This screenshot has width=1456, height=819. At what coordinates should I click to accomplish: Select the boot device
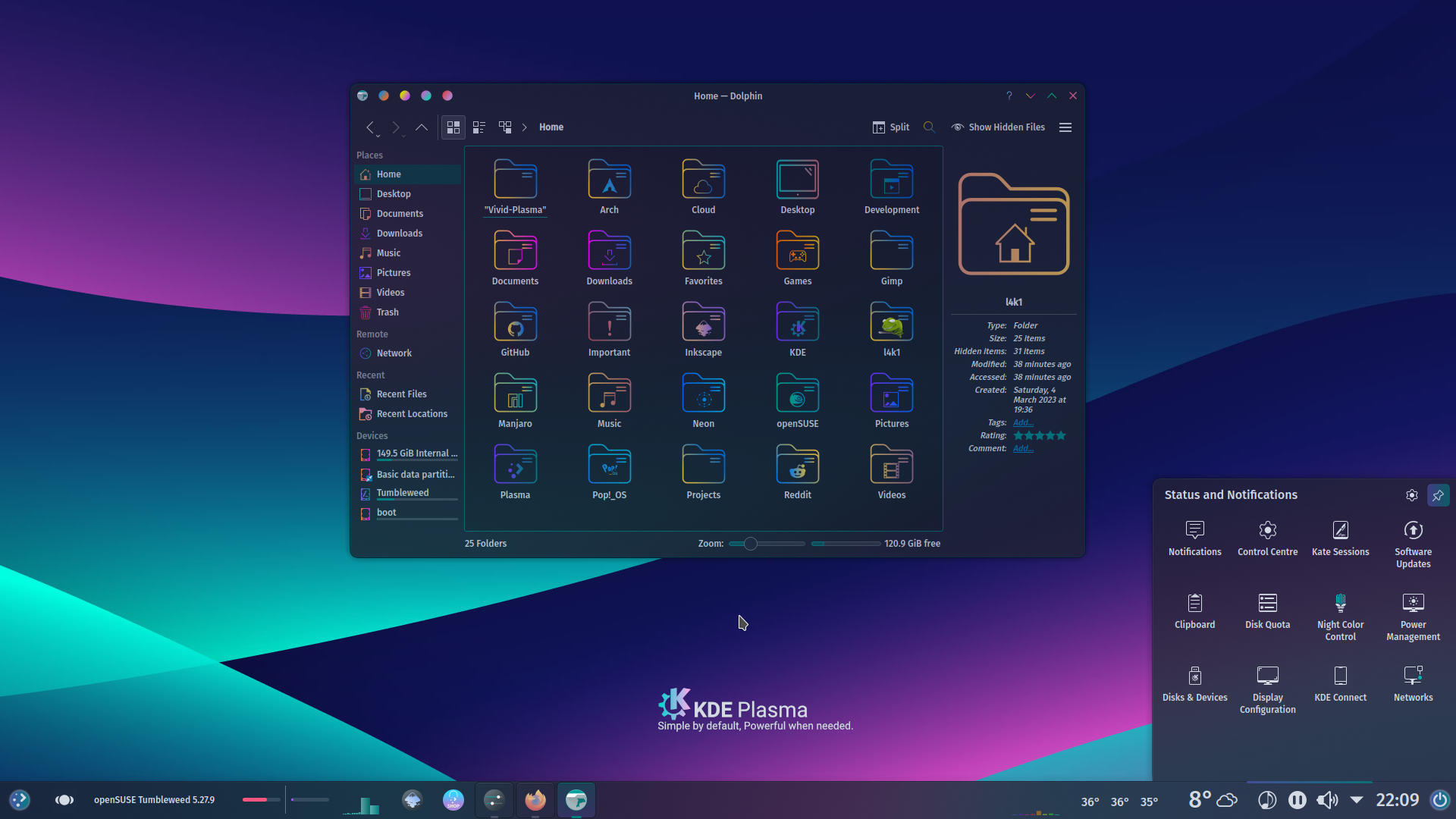pyautogui.click(x=407, y=513)
